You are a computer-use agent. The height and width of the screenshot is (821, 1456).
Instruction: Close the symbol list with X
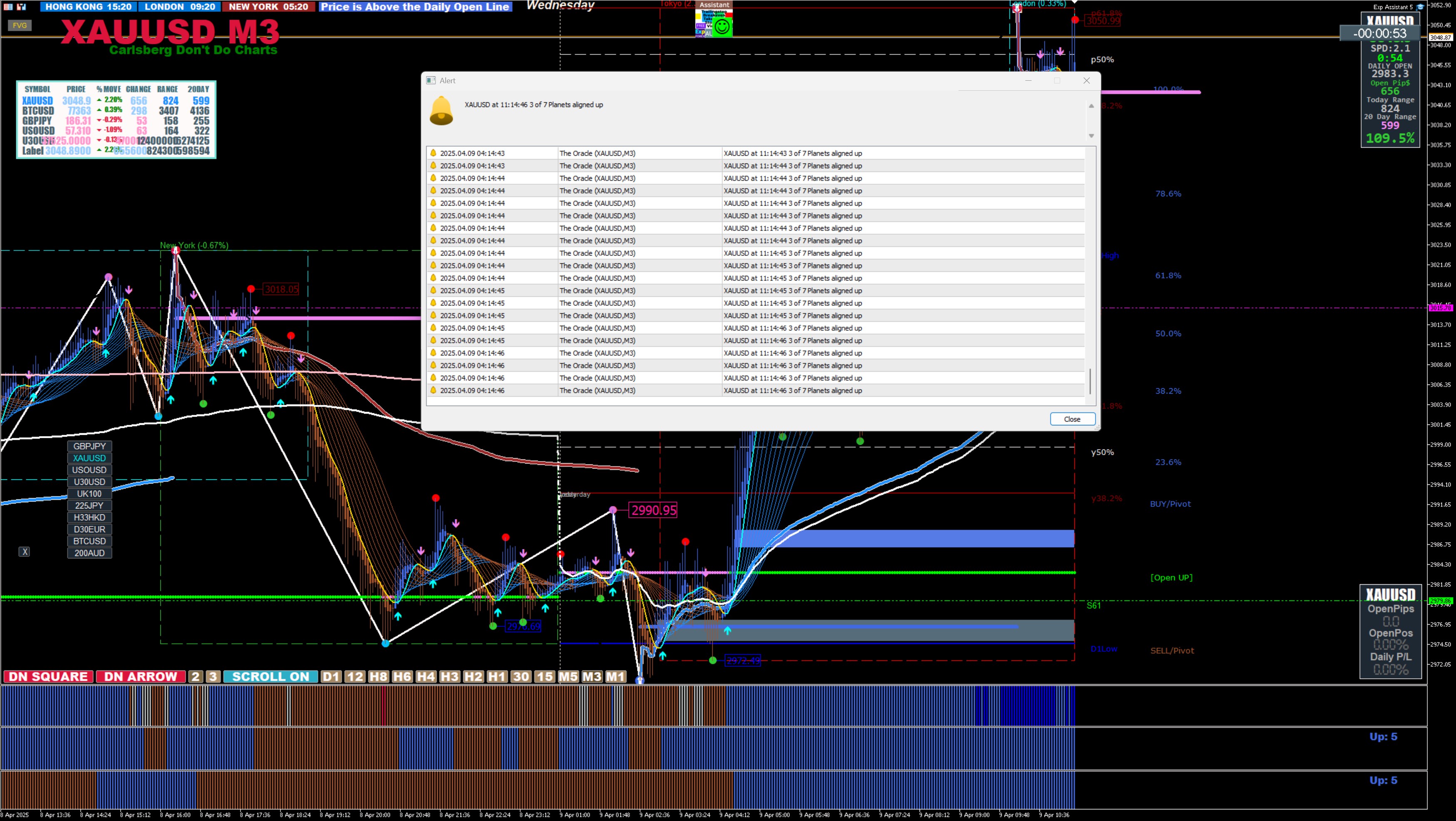(x=24, y=552)
